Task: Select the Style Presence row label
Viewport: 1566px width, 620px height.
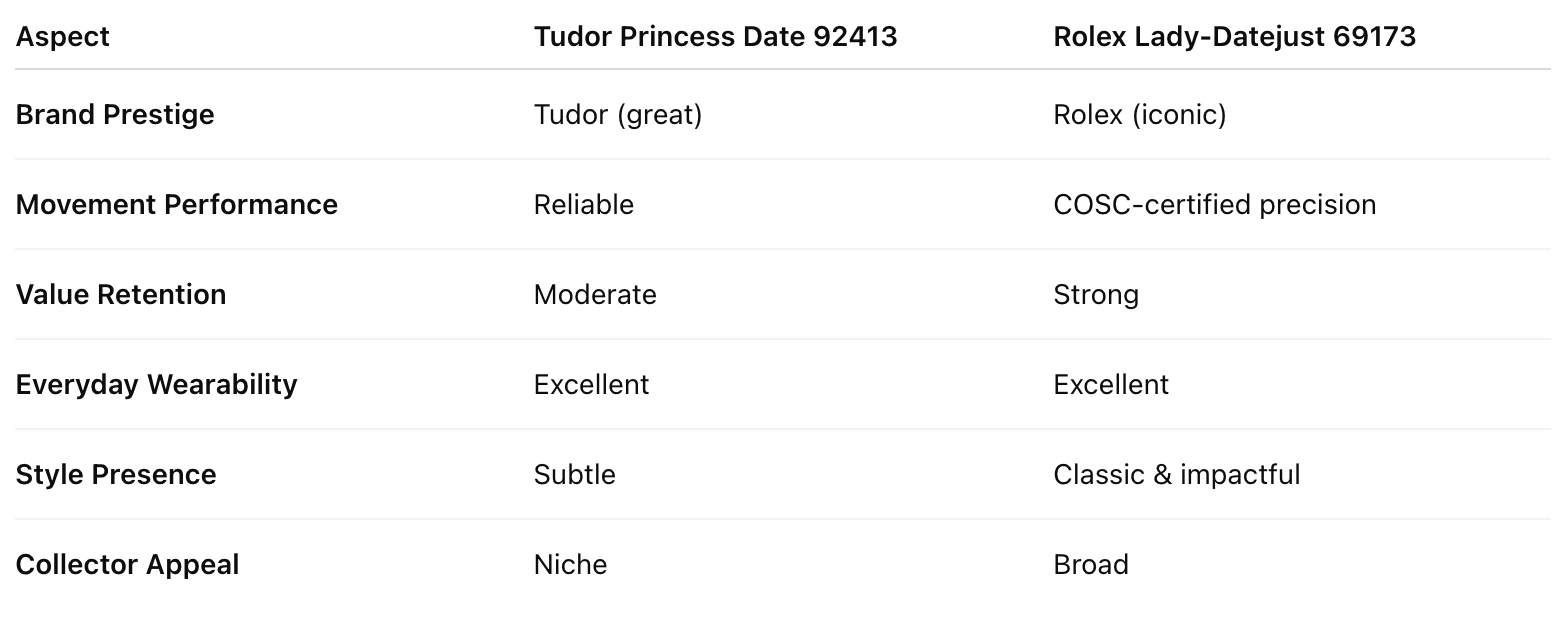Action: [x=116, y=475]
